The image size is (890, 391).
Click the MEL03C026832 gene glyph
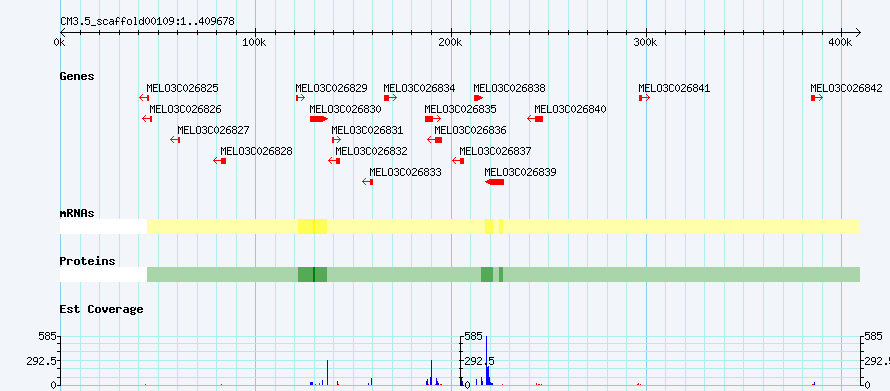tap(334, 161)
